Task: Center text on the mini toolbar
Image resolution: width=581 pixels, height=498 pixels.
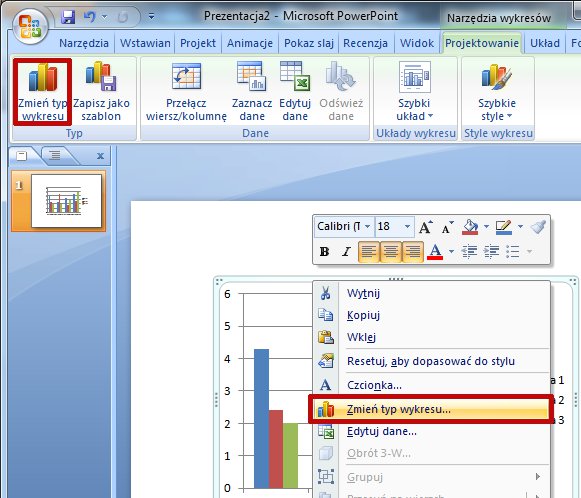Action: pyautogui.click(x=391, y=252)
